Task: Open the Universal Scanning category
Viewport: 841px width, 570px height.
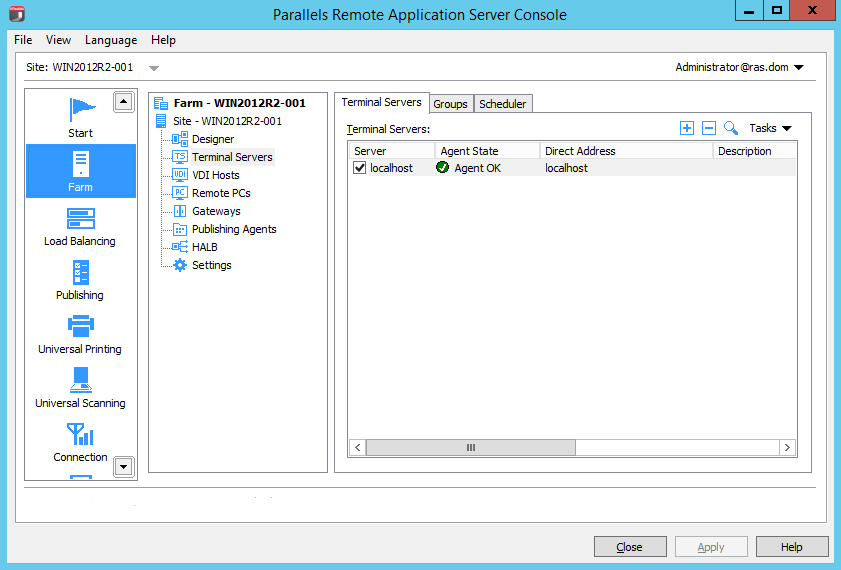Action: point(80,389)
